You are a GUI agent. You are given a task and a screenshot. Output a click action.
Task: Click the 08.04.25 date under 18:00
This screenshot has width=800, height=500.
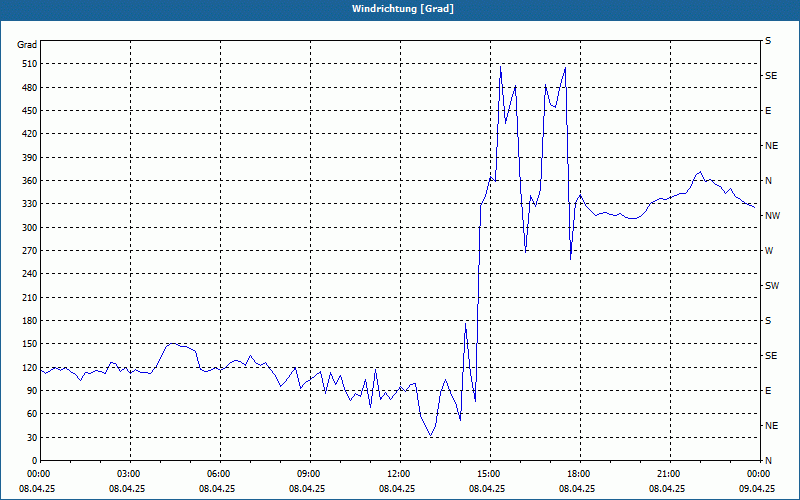click(577, 488)
